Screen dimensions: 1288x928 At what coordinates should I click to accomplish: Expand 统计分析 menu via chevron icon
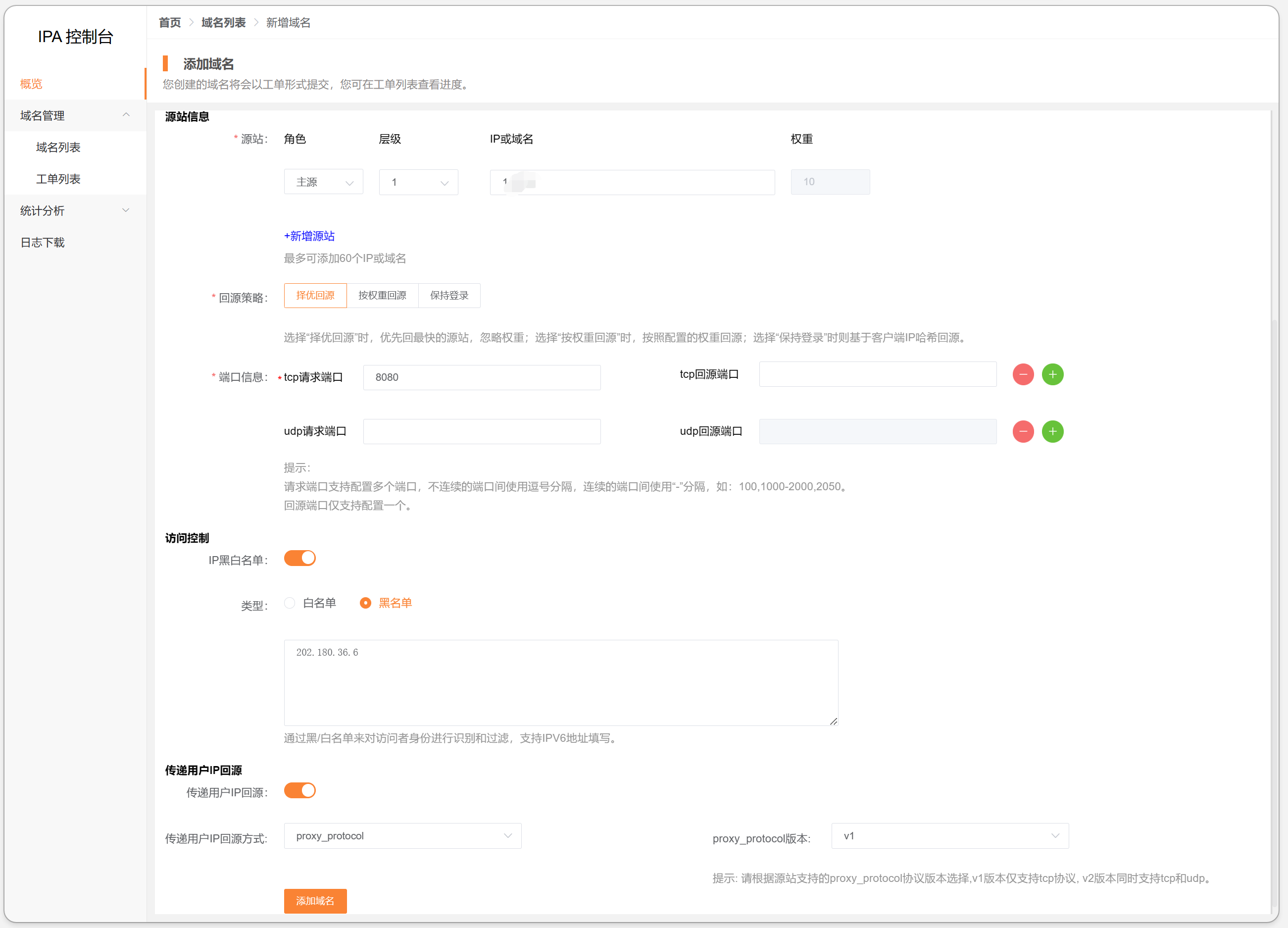click(x=126, y=210)
